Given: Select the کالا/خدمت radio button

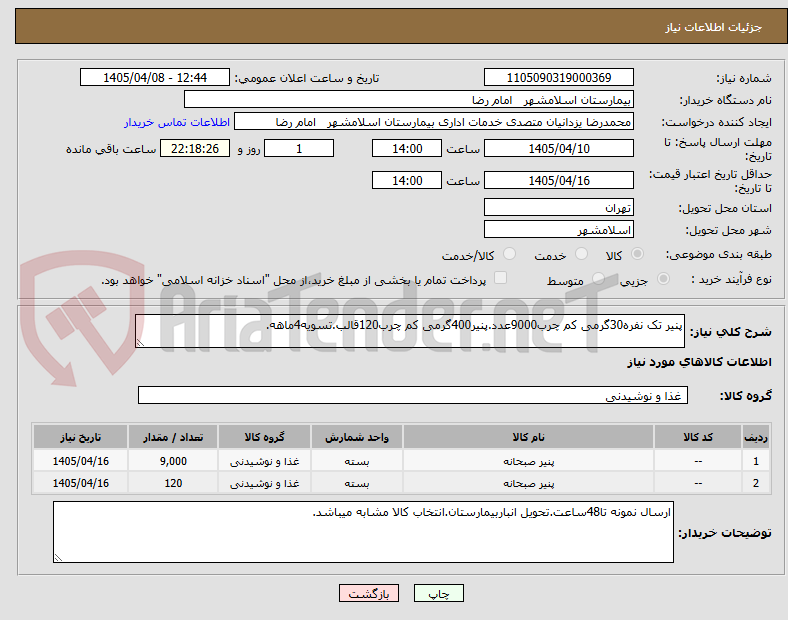Looking at the screenshot, I should pos(510,254).
